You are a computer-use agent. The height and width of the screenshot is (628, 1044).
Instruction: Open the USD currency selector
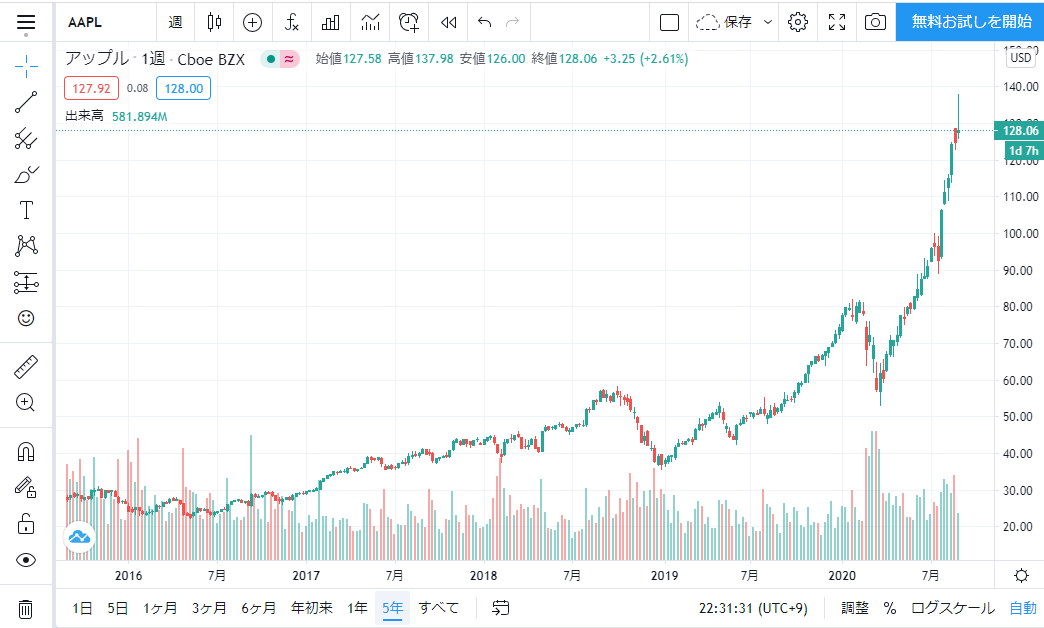[1021, 57]
